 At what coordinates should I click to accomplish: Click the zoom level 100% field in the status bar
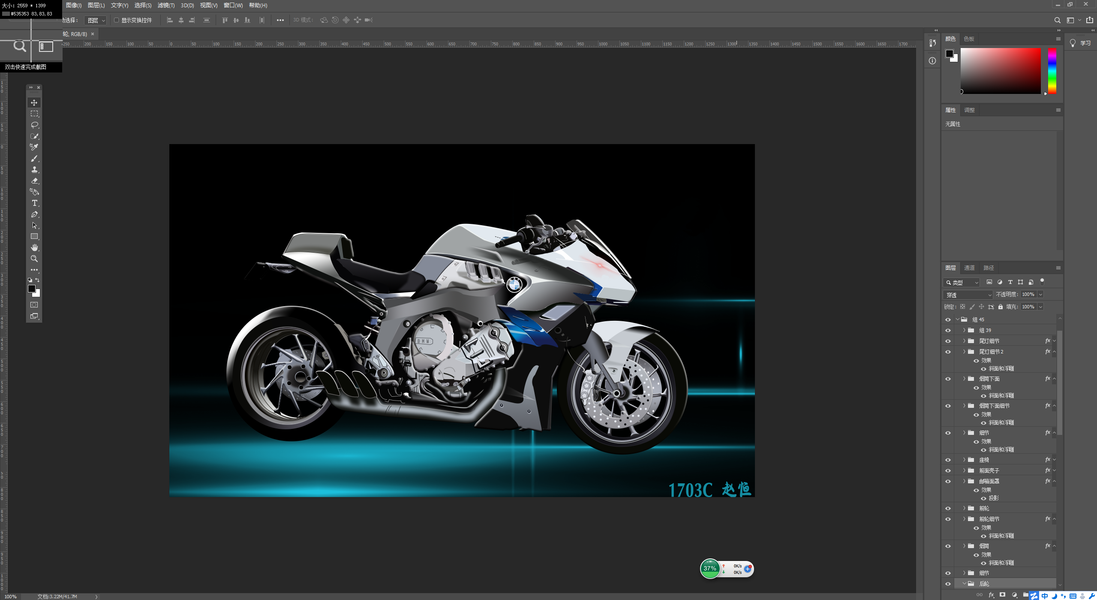10,597
